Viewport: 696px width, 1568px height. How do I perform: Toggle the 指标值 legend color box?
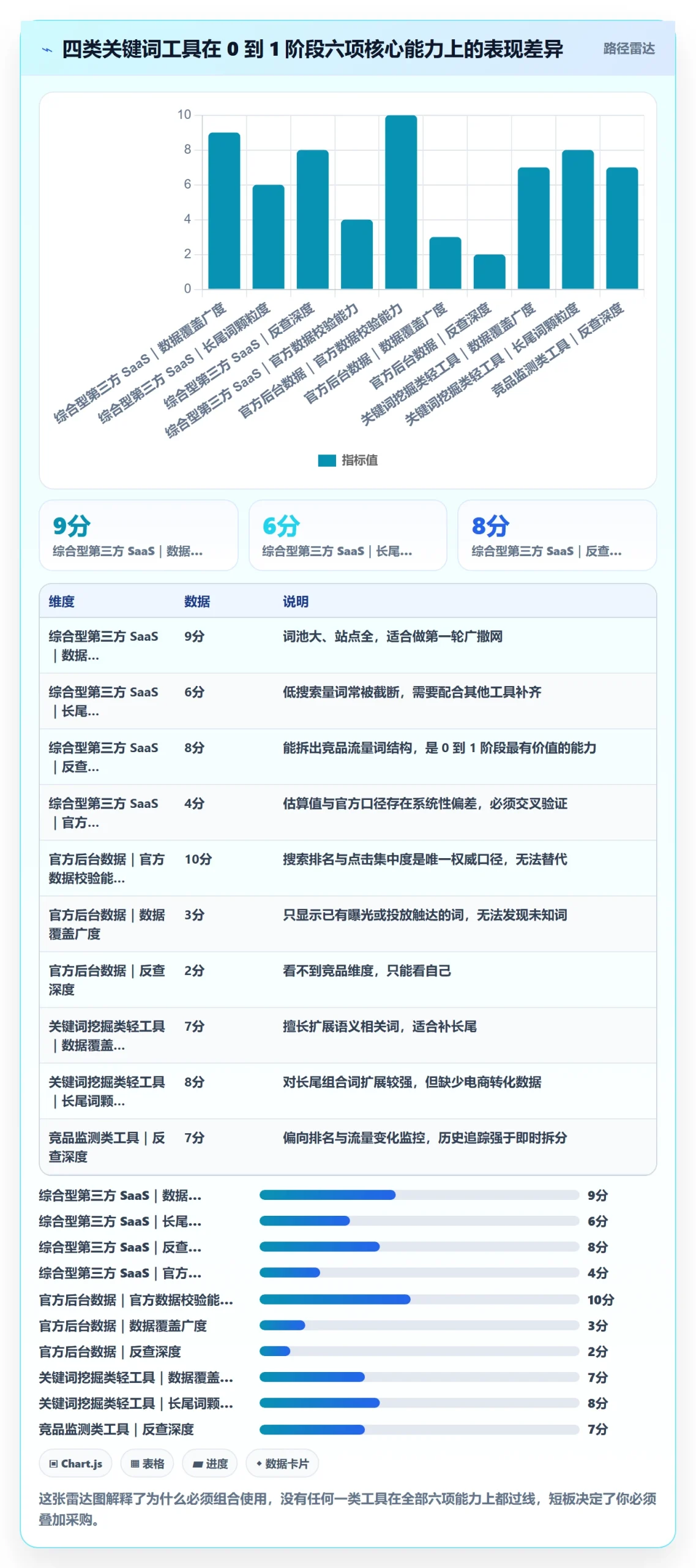point(327,461)
